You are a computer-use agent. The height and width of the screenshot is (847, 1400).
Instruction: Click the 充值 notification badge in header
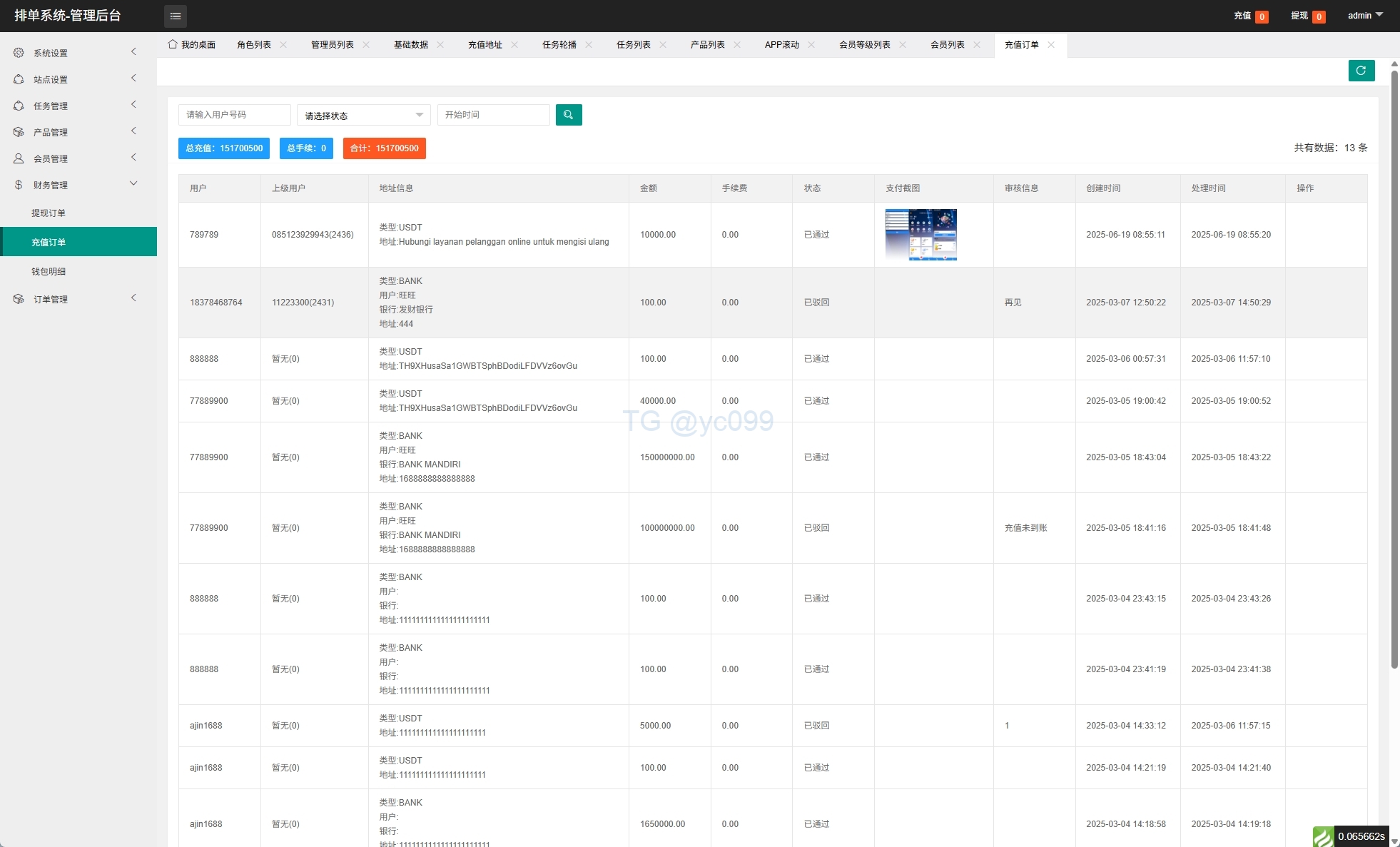(1261, 16)
